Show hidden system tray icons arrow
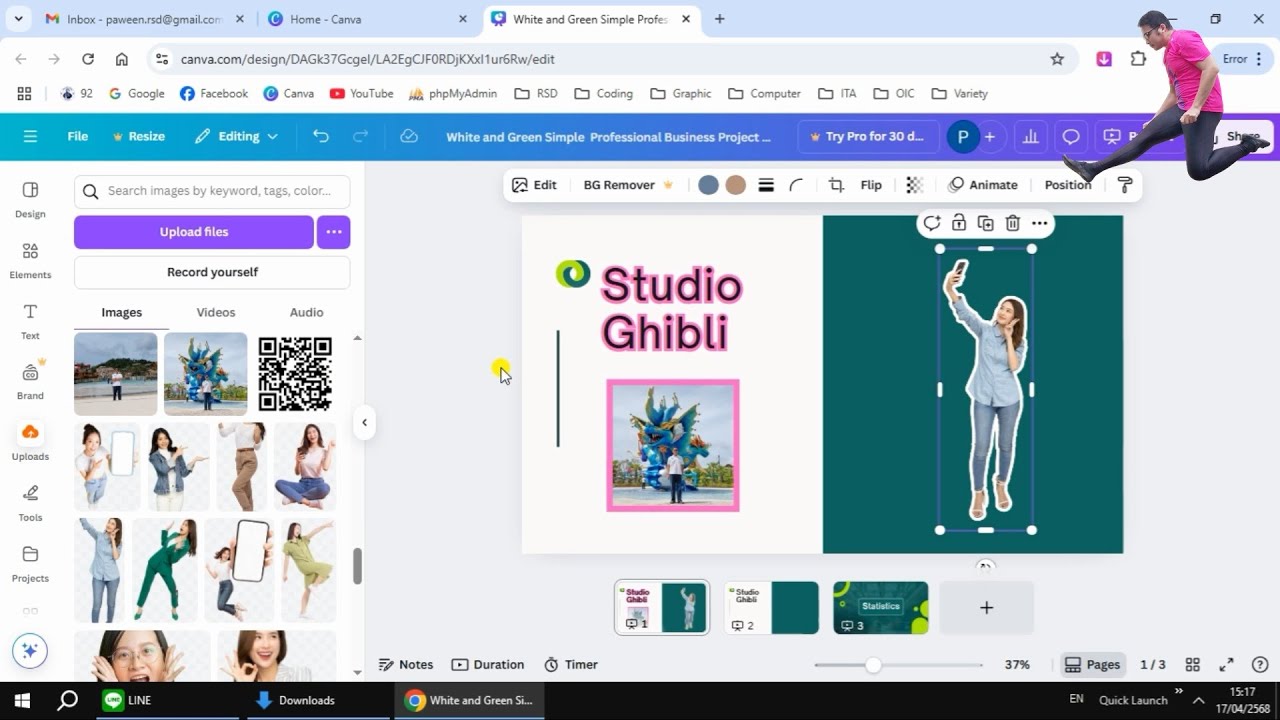1280x720 pixels. coord(1198,700)
